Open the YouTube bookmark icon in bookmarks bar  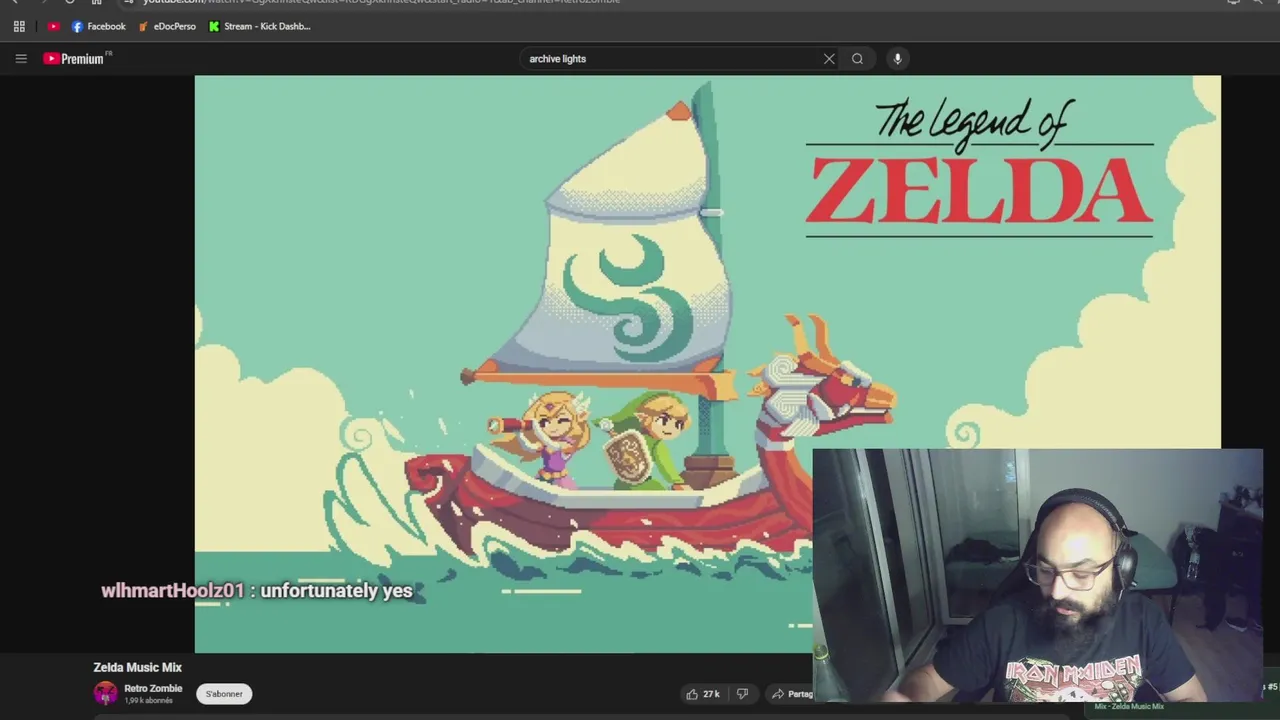click(53, 27)
